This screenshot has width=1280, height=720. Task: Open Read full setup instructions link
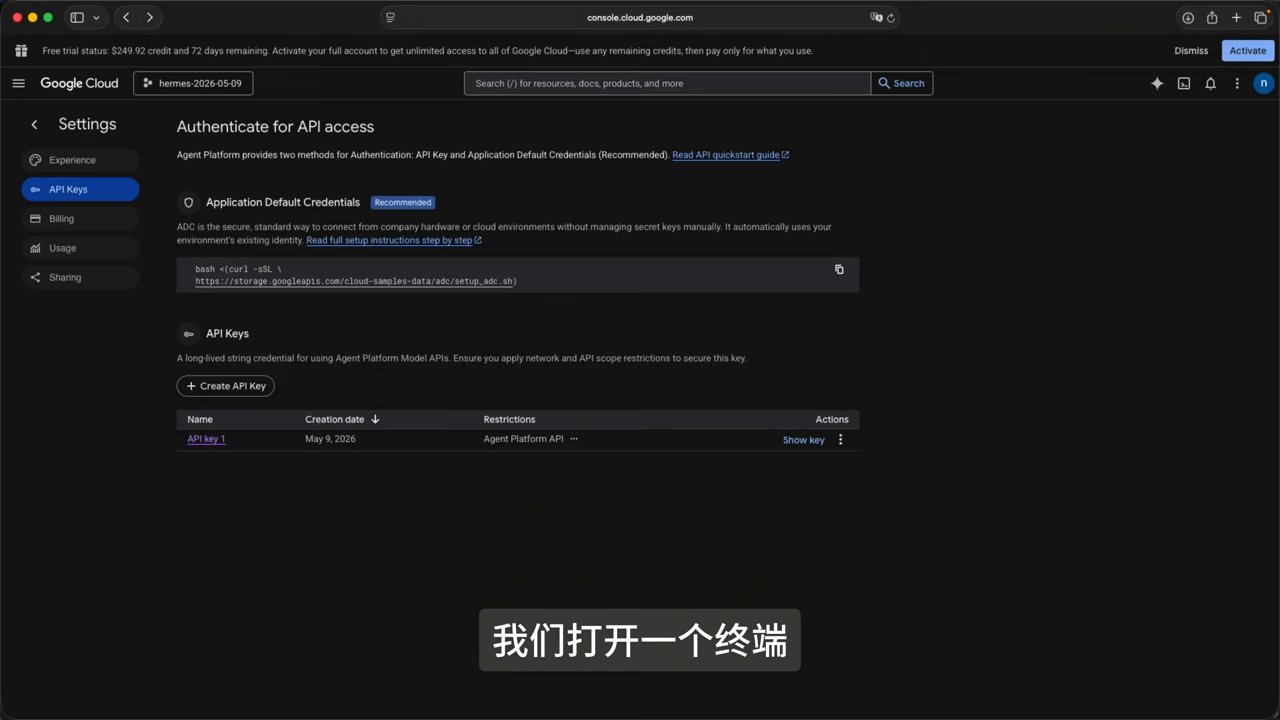[393, 240]
